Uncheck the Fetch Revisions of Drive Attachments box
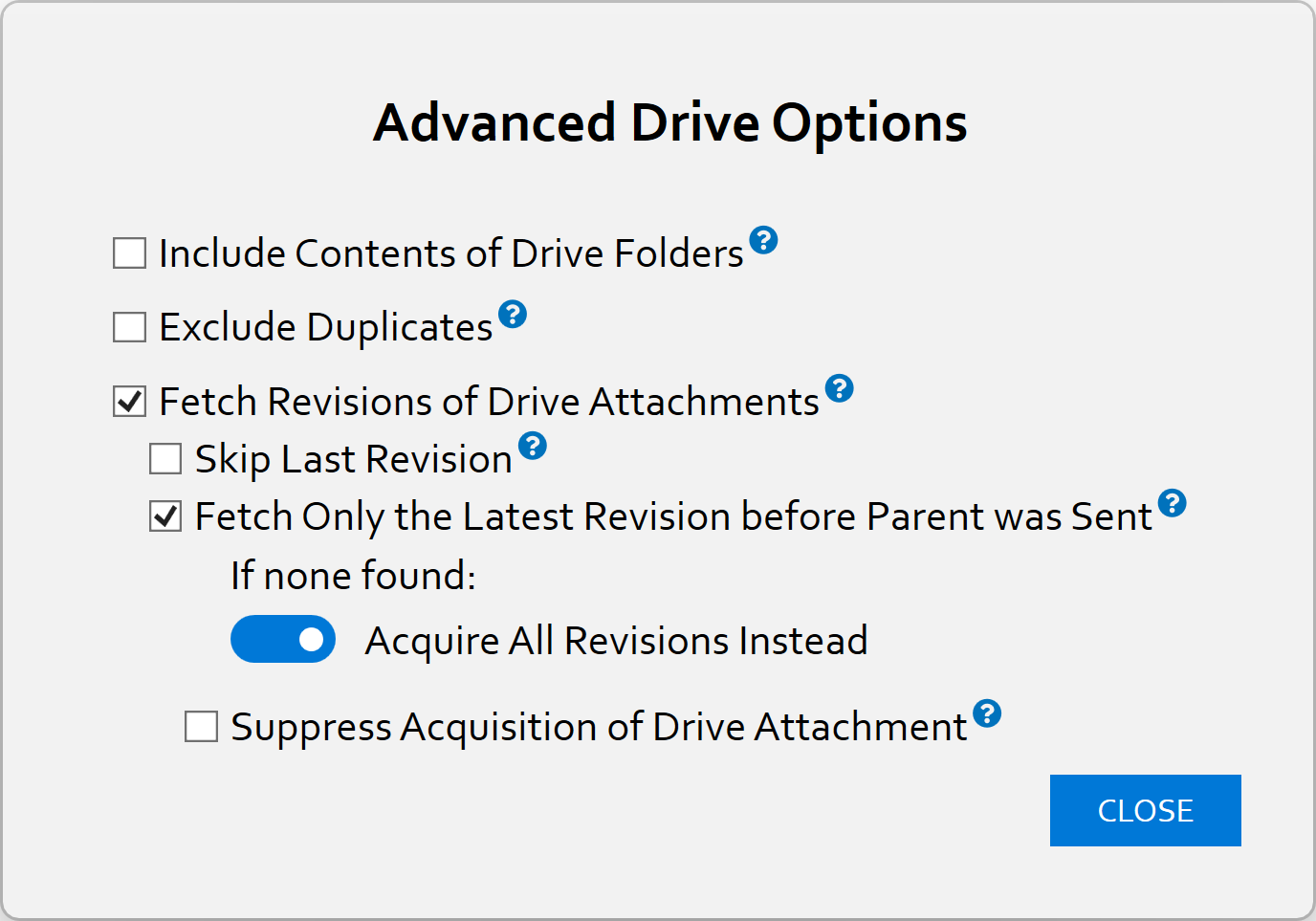The height and width of the screenshot is (921, 1316). (130, 402)
